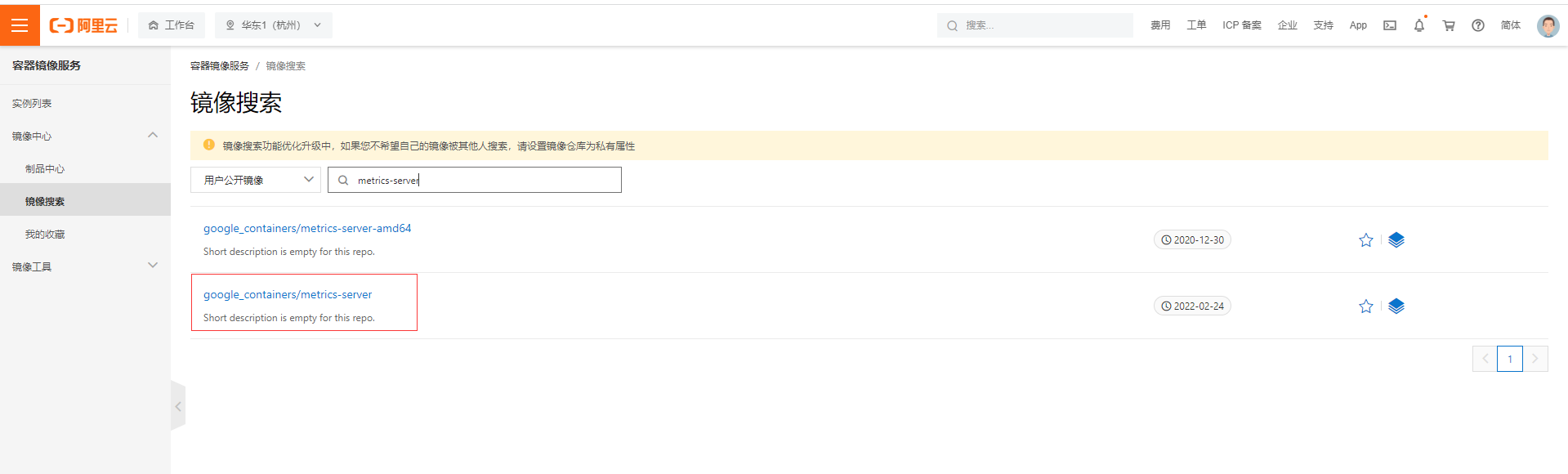Collapse the 镜像中心 sidebar section
The image size is (1568, 474).
(x=153, y=136)
